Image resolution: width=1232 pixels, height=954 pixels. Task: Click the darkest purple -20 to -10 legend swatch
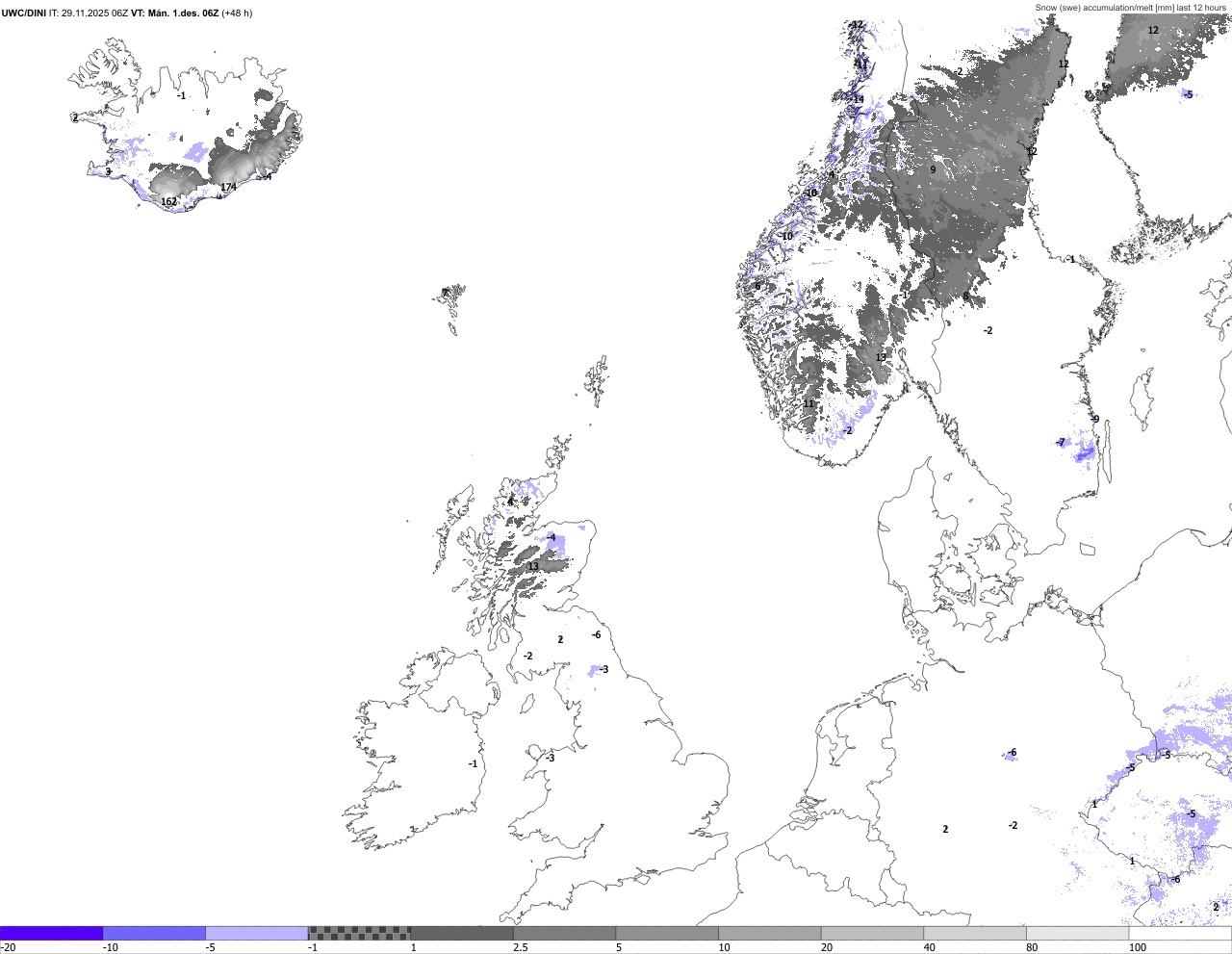tap(51, 933)
